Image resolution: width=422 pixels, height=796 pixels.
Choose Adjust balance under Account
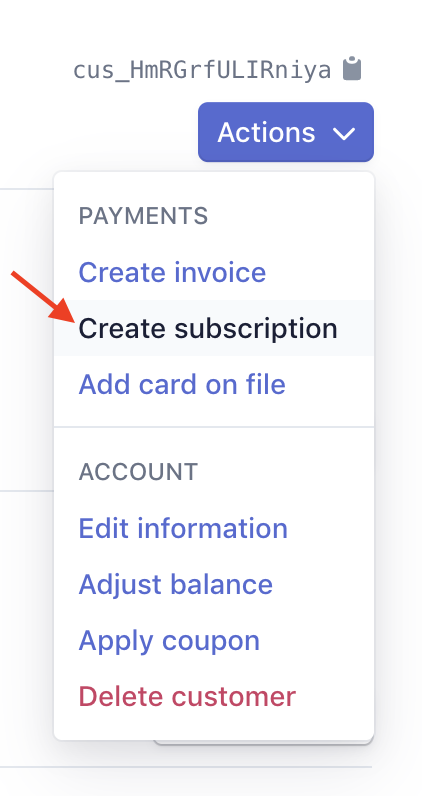click(175, 584)
